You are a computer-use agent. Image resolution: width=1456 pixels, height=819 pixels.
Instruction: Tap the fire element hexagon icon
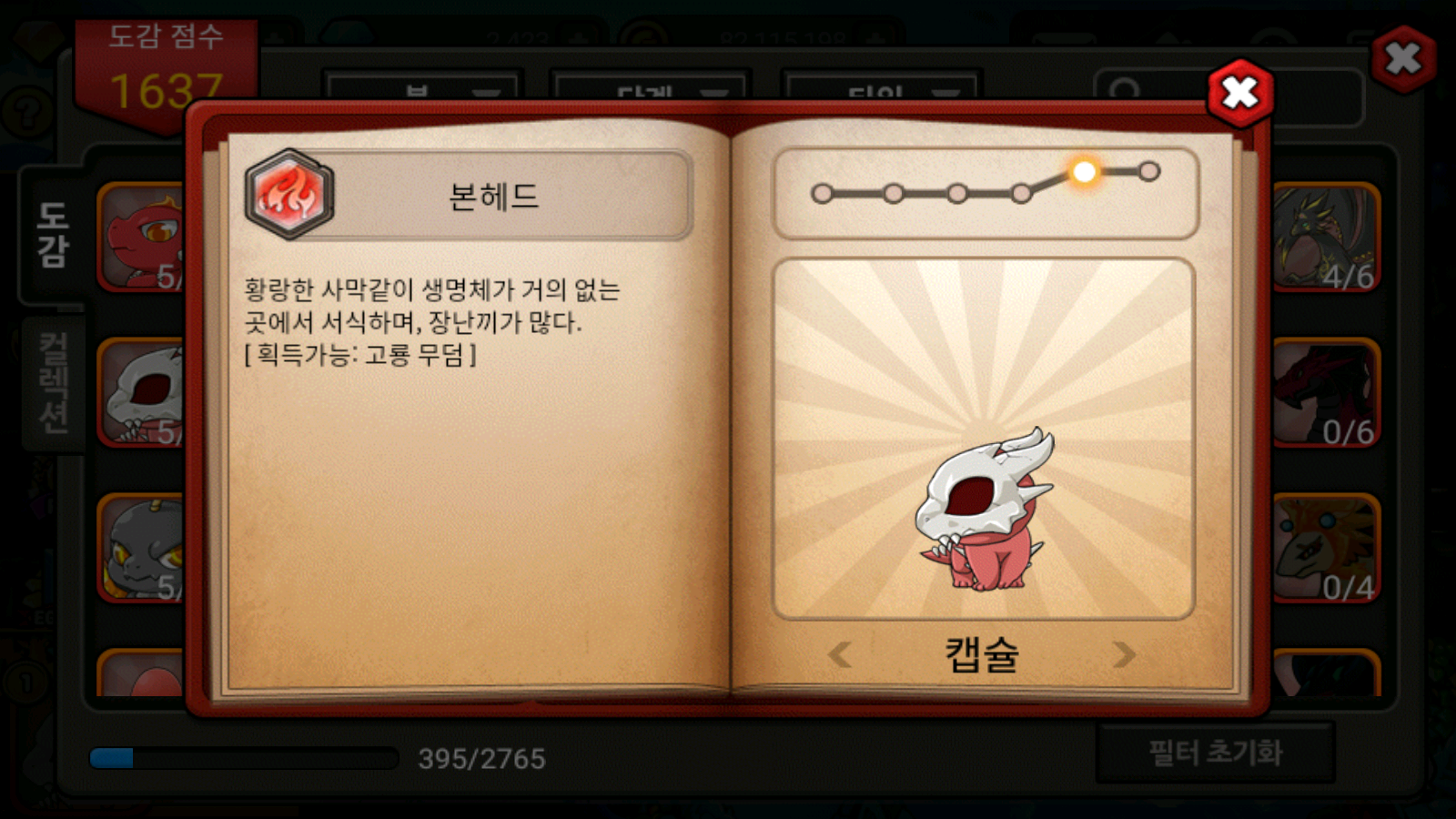click(x=289, y=195)
